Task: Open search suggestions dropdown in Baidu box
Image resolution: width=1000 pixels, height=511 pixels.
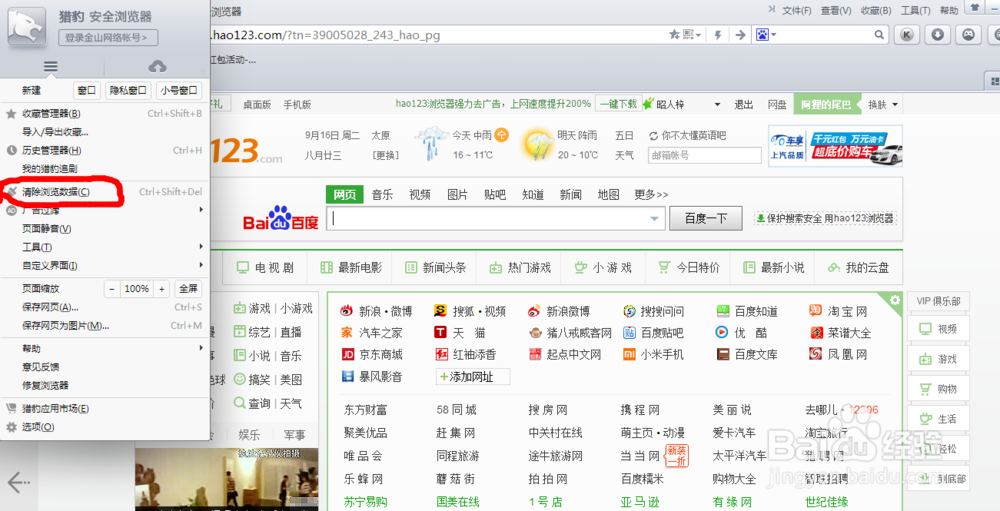Action: [654, 219]
